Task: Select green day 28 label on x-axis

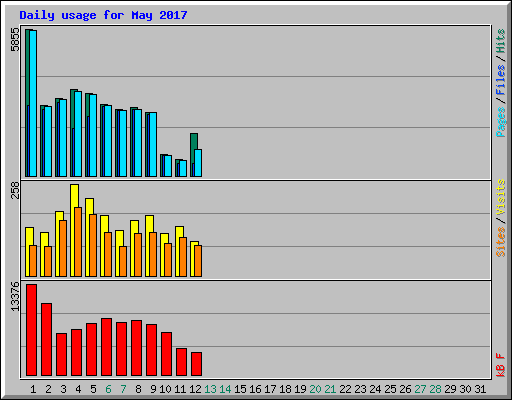Action: (435, 389)
